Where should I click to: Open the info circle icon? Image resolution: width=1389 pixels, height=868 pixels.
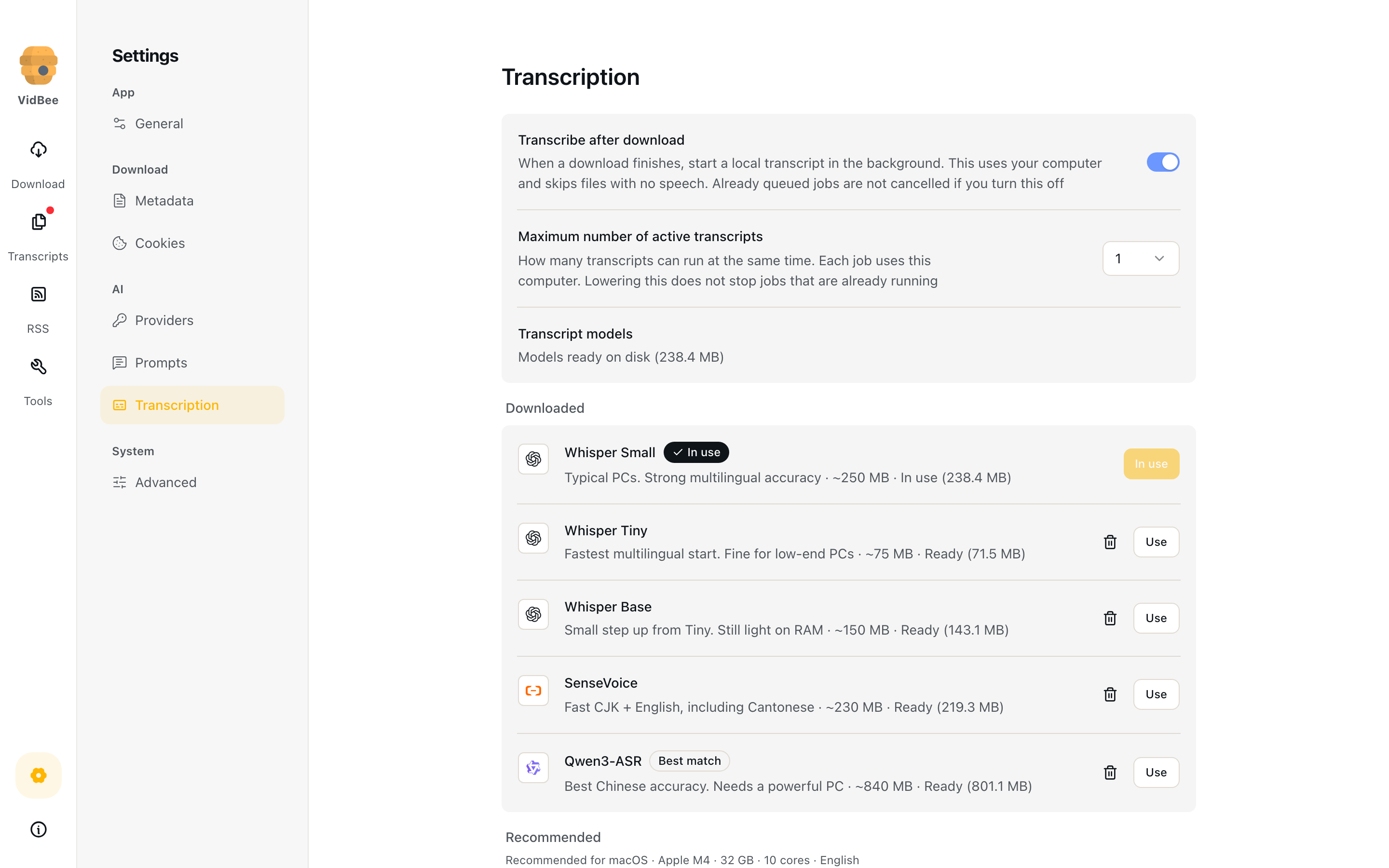click(39, 829)
